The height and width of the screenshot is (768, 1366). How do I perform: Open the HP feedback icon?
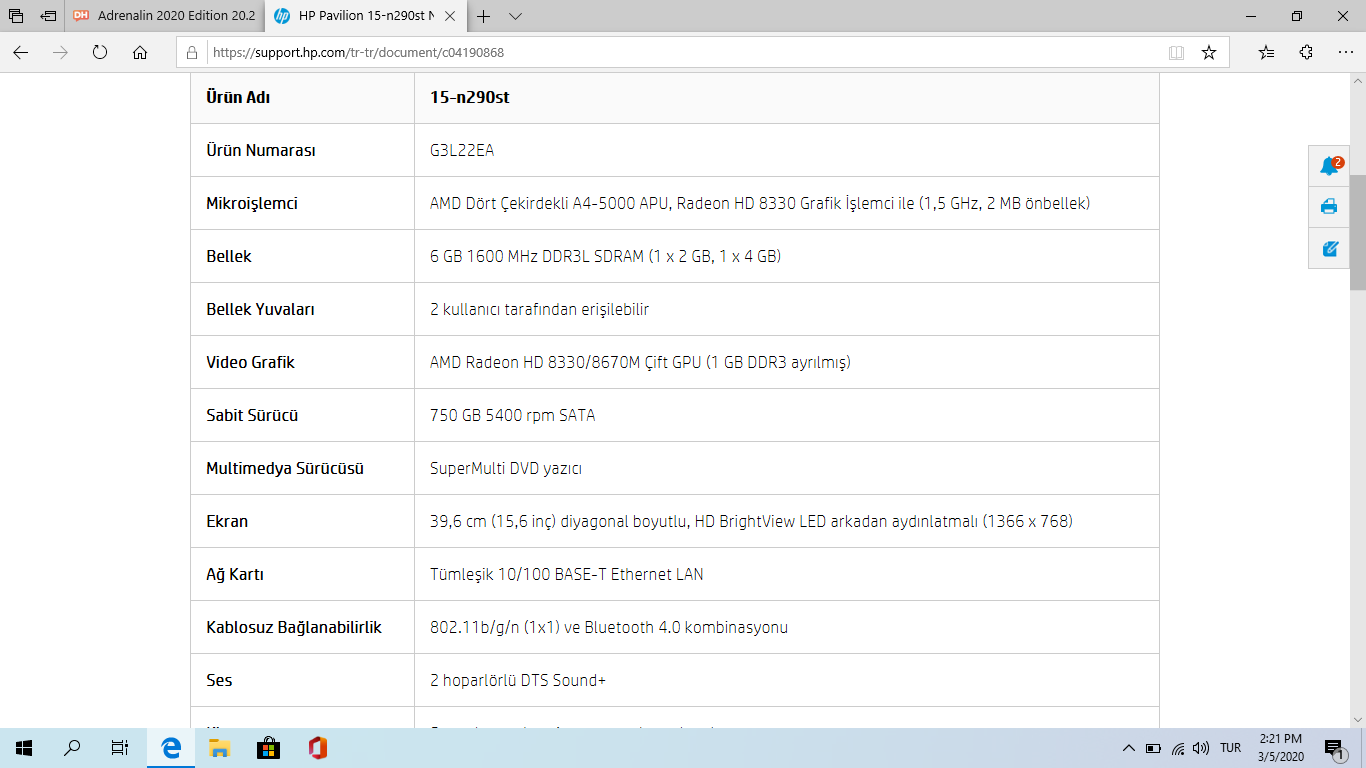(1330, 248)
